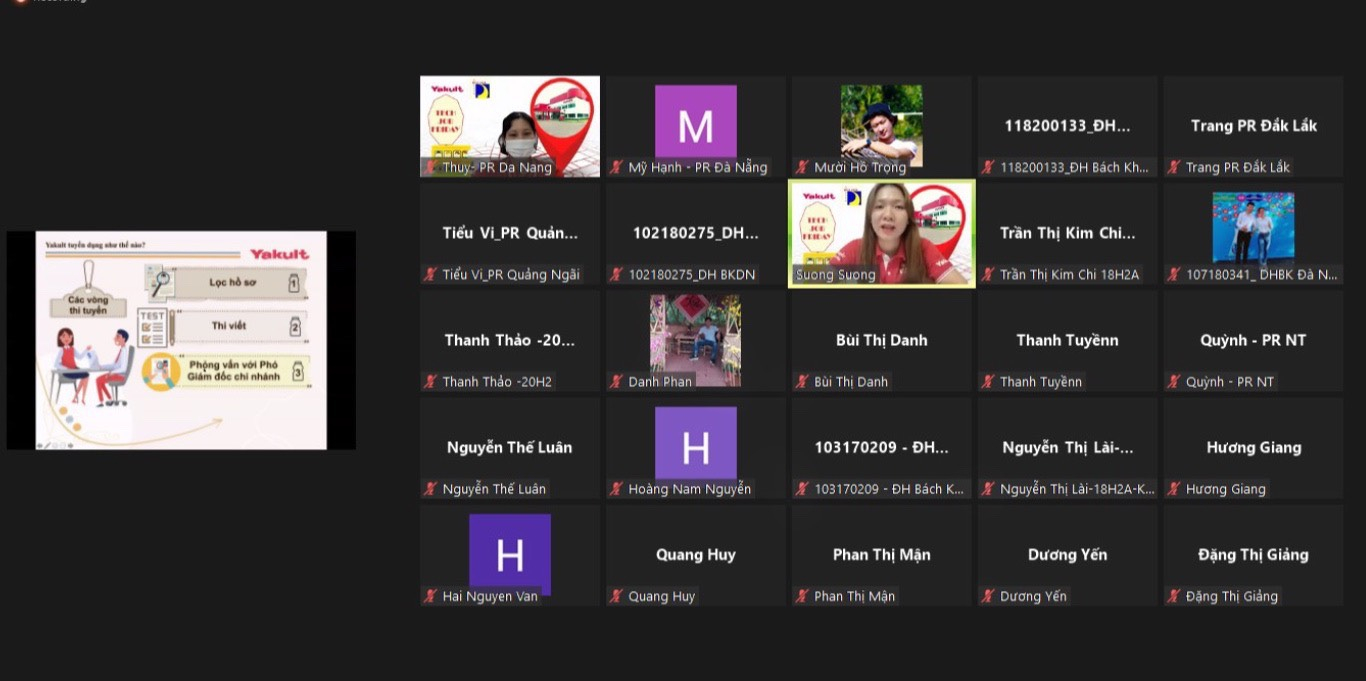Image resolution: width=1366 pixels, height=681 pixels.
Task: Click the 'Suong Suong' name label
Action: point(835,275)
